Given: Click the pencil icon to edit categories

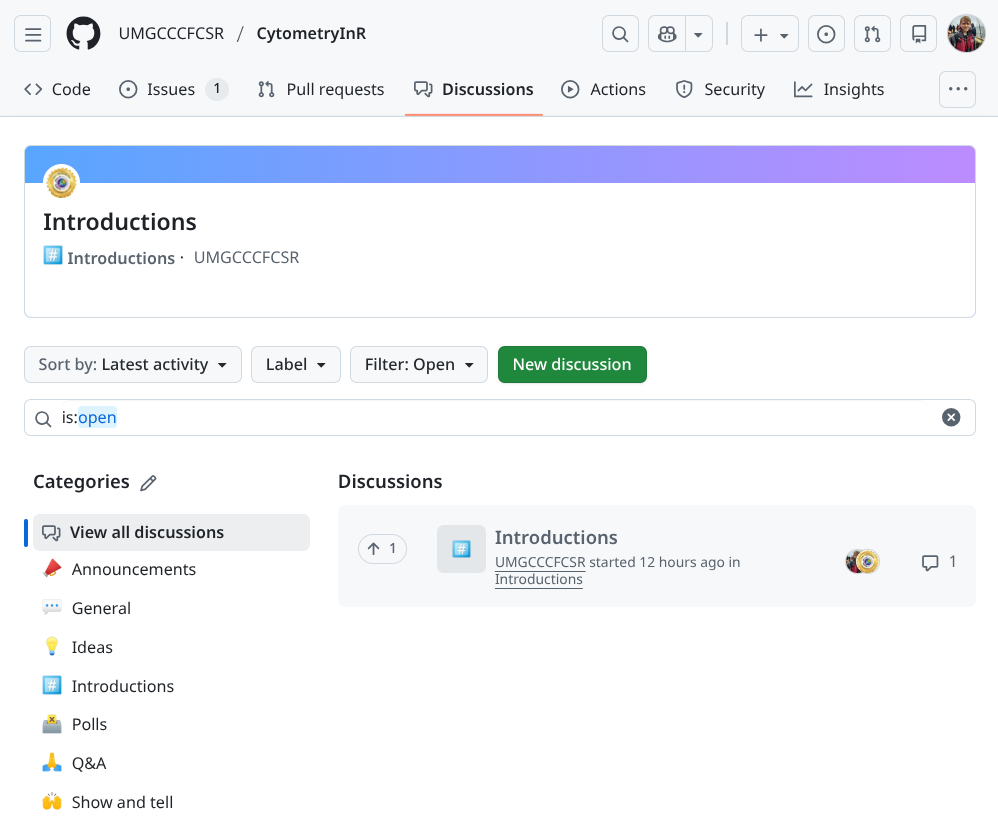Looking at the screenshot, I should tap(149, 483).
